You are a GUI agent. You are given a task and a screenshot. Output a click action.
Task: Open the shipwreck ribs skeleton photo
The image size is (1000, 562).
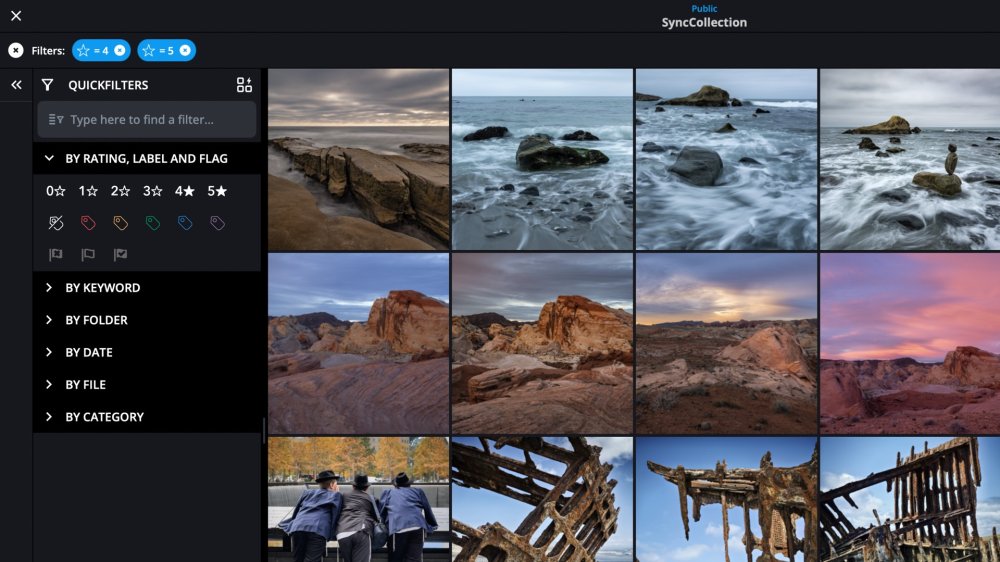coord(910,499)
